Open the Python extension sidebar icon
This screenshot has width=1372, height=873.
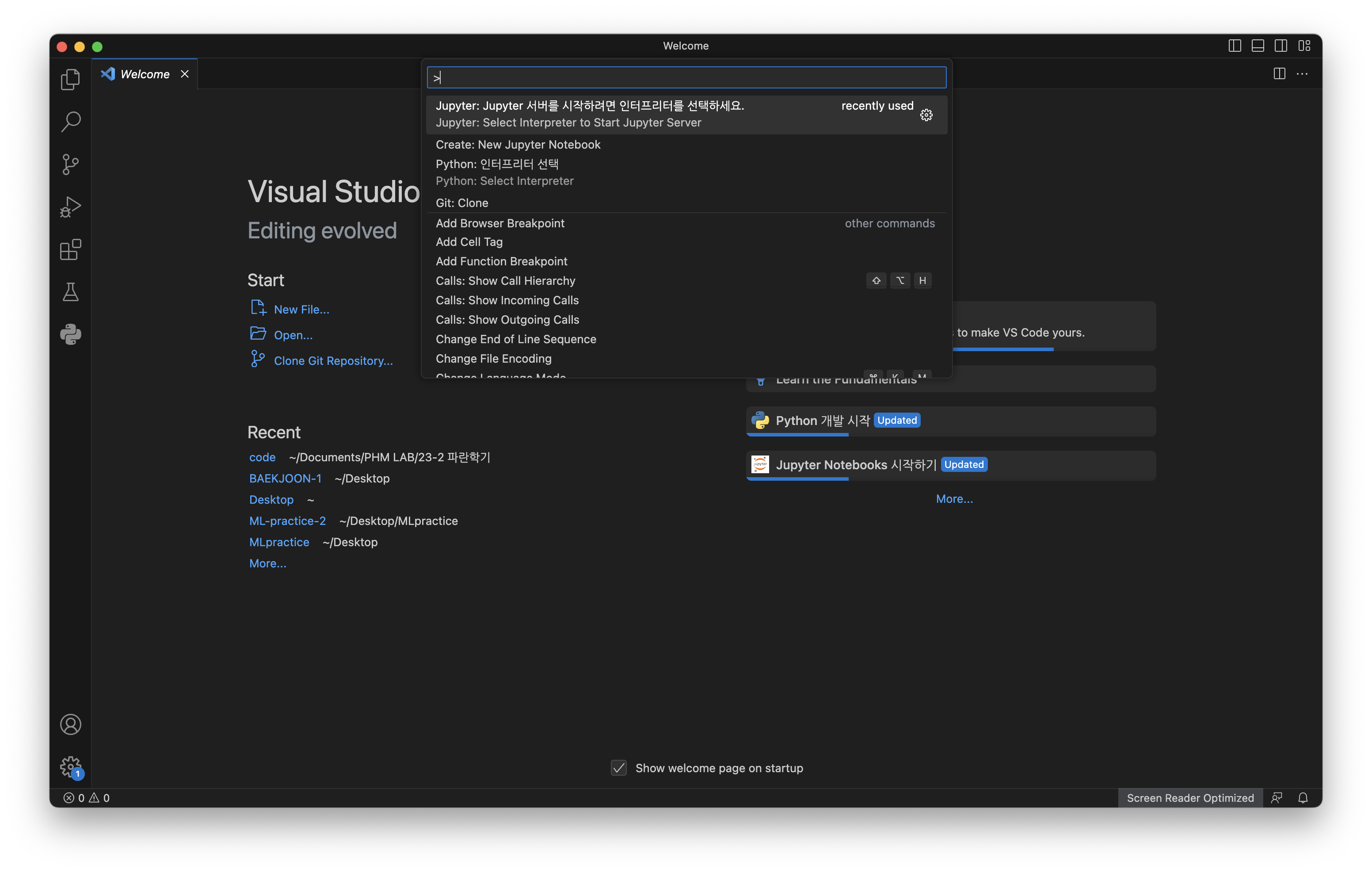(x=71, y=334)
